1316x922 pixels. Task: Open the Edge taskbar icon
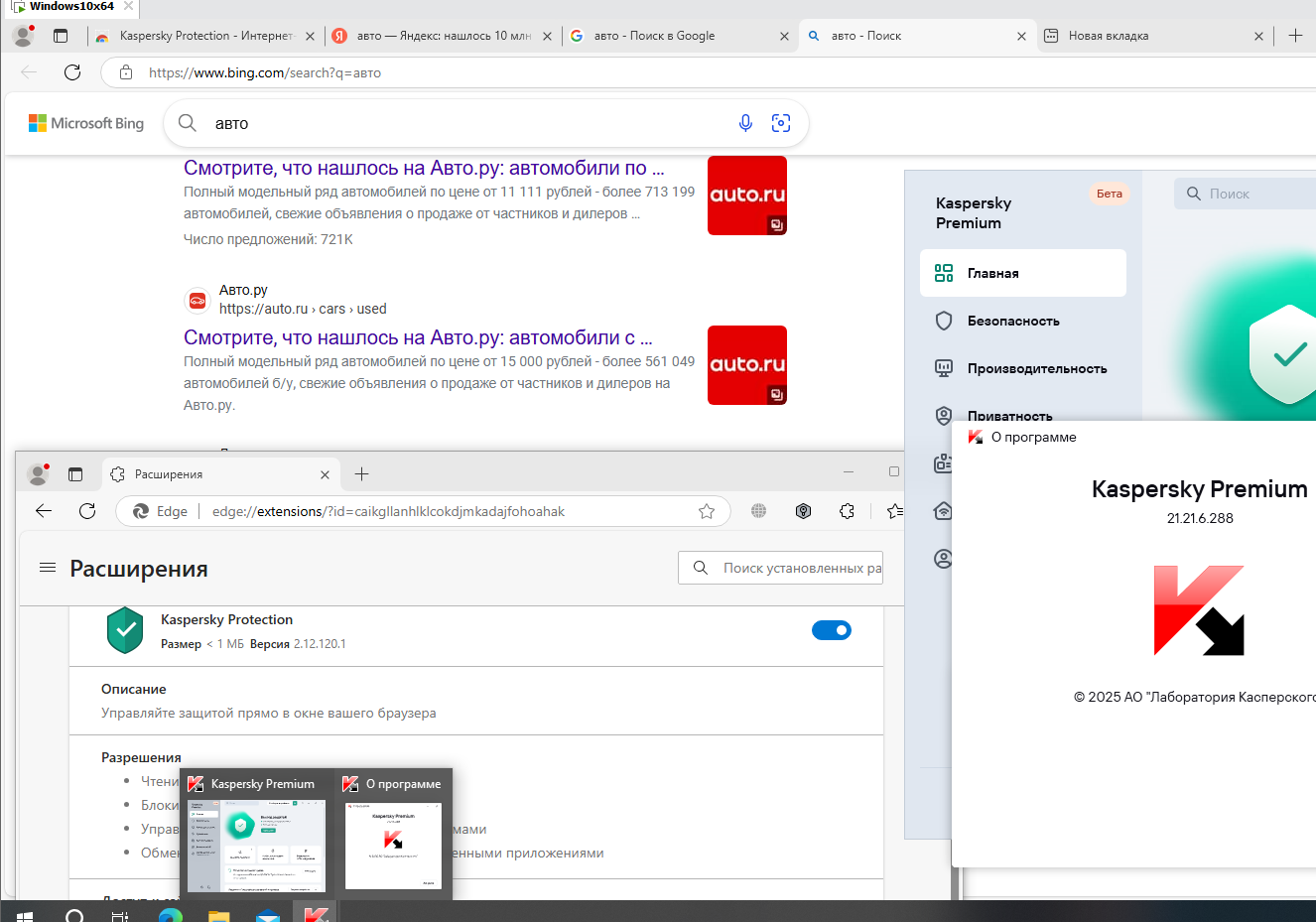[171, 915]
